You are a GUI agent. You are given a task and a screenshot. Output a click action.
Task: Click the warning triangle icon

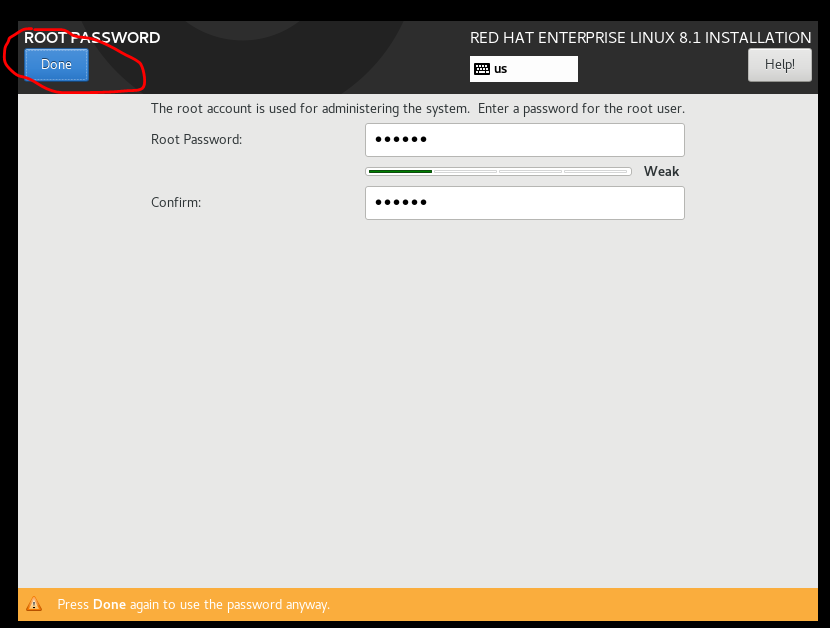(x=34, y=604)
